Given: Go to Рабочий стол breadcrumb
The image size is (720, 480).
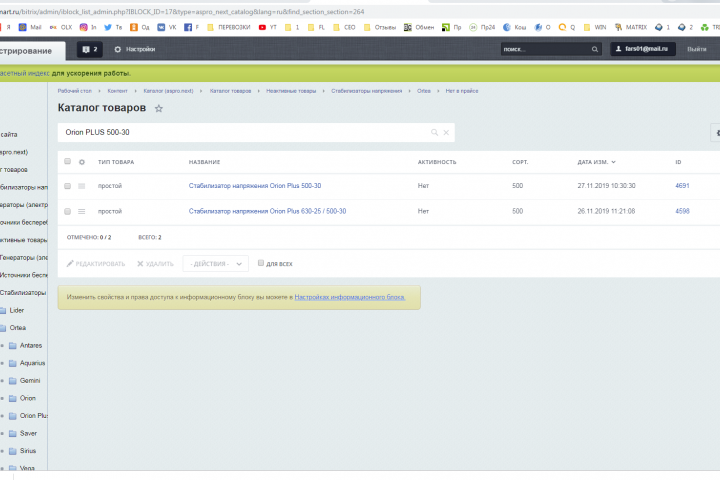Looking at the screenshot, I should coord(75,91).
